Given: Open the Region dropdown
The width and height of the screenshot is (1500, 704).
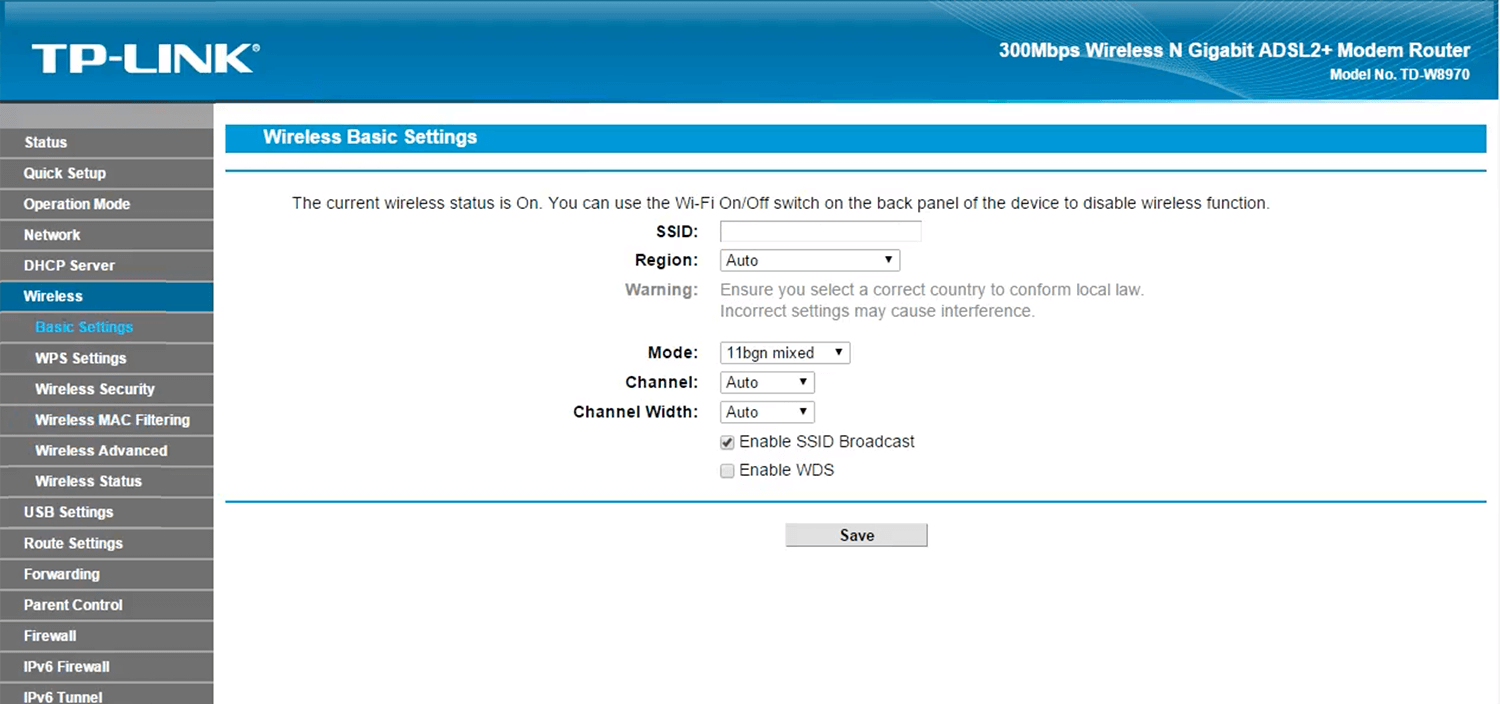Looking at the screenshot, I should pyautogui.click(x=809, y=261).
